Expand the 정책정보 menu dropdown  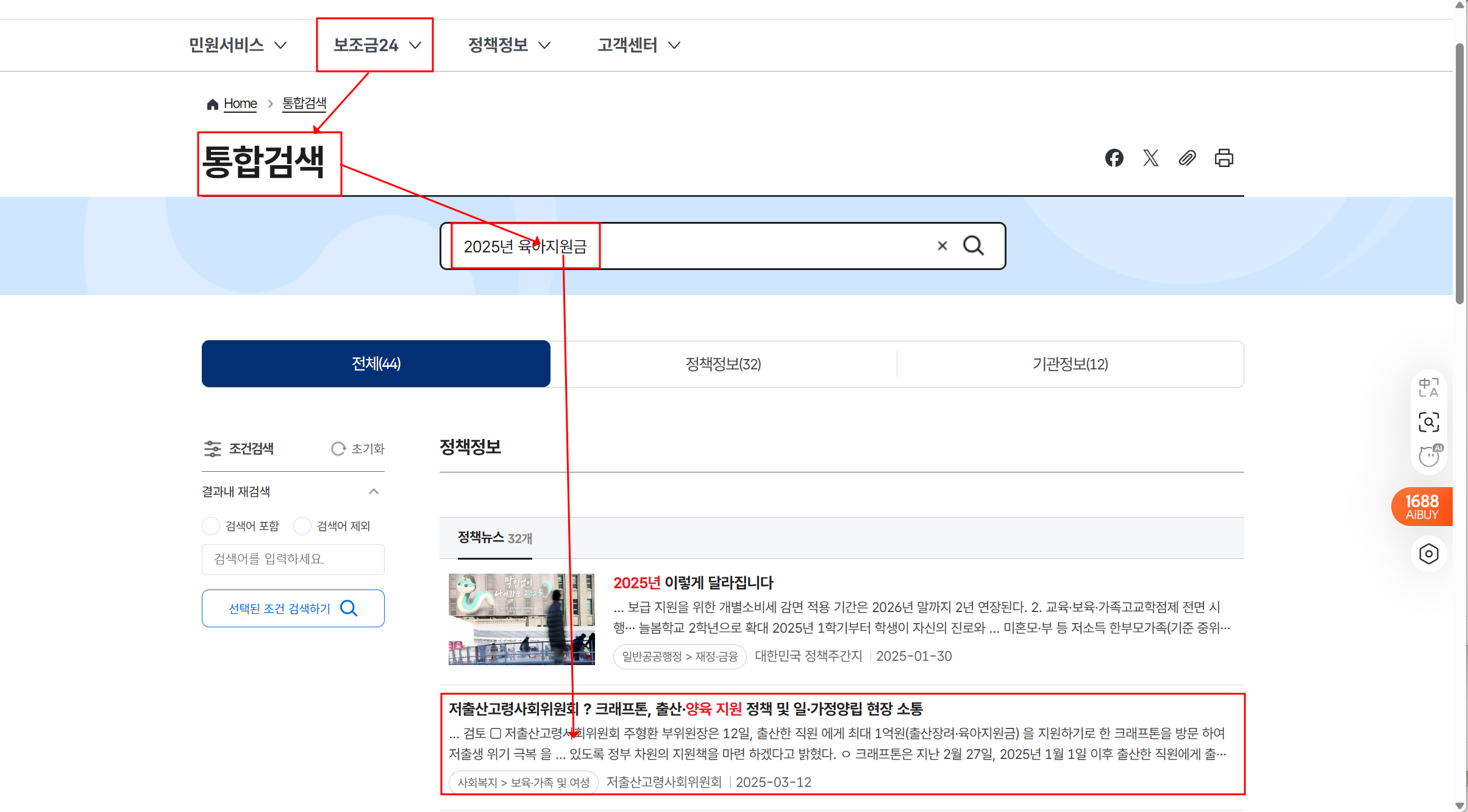(x=509, y=45)
